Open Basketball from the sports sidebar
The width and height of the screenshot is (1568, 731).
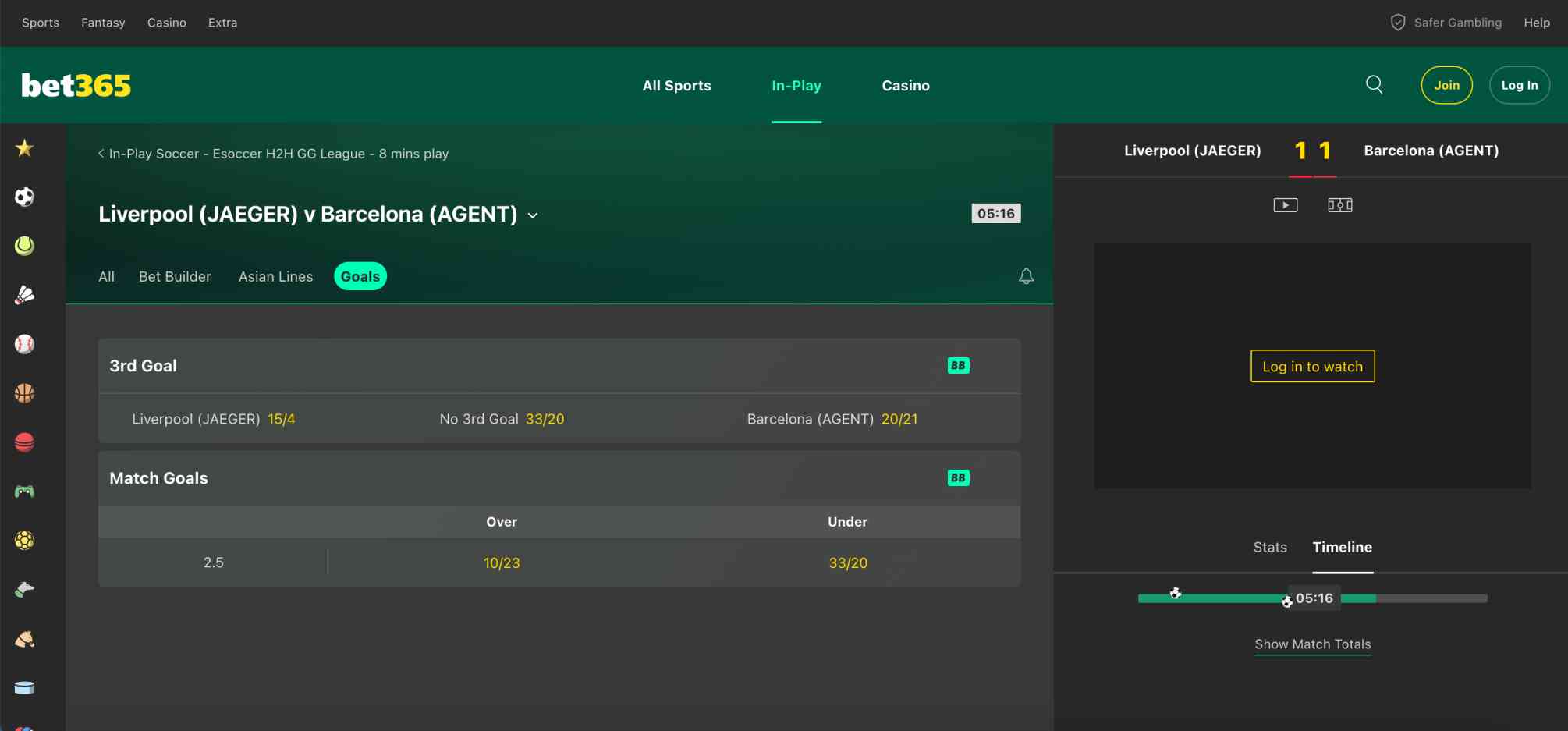[24, 393]
